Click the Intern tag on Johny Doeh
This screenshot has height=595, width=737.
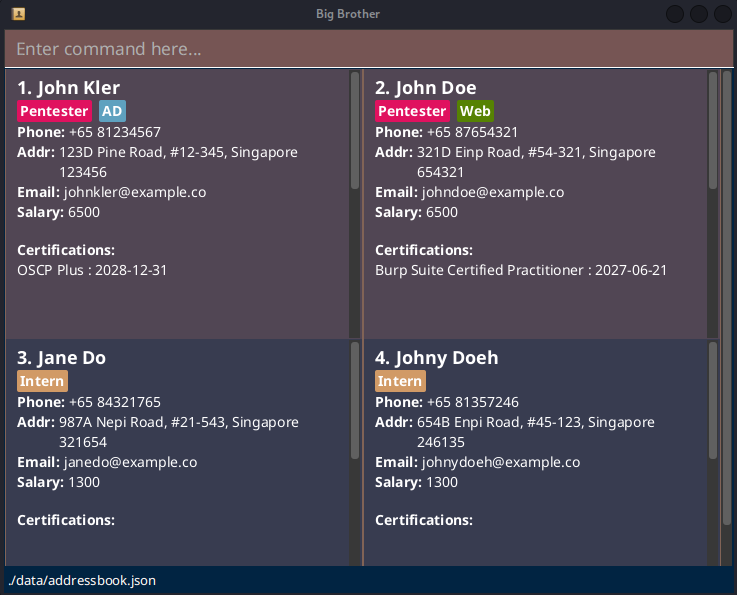pyautogui.click(x=400, y=381)
